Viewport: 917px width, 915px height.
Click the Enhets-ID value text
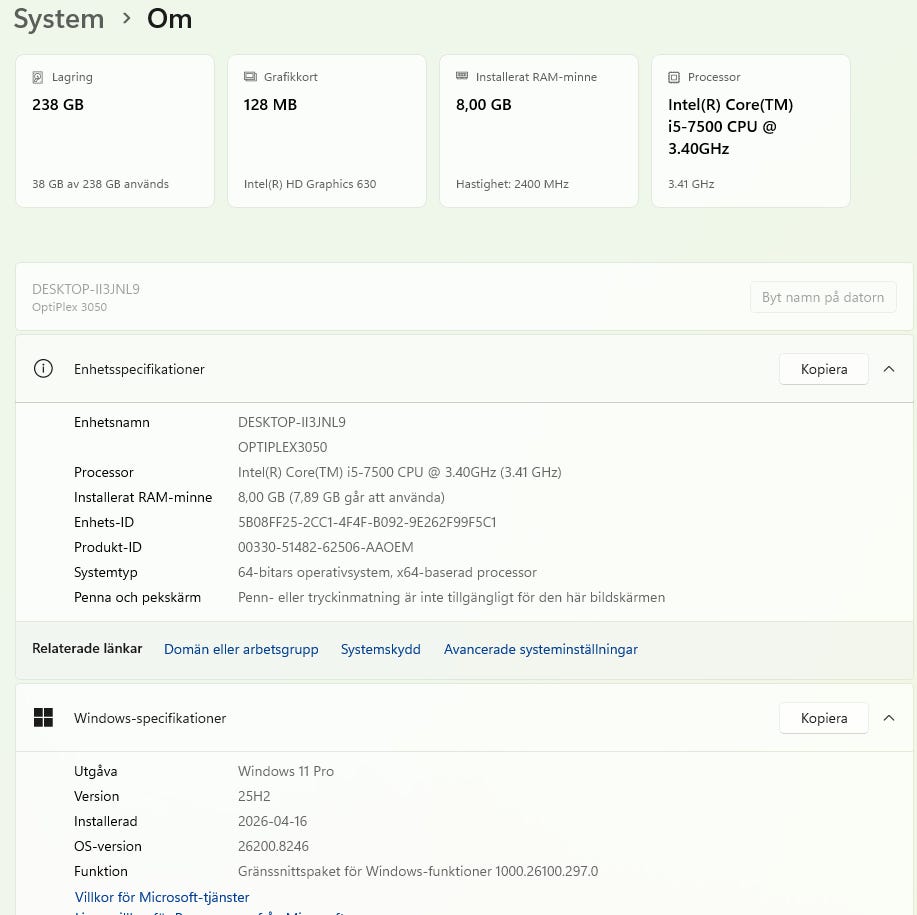pyautogui.click(x=367, y=522)
